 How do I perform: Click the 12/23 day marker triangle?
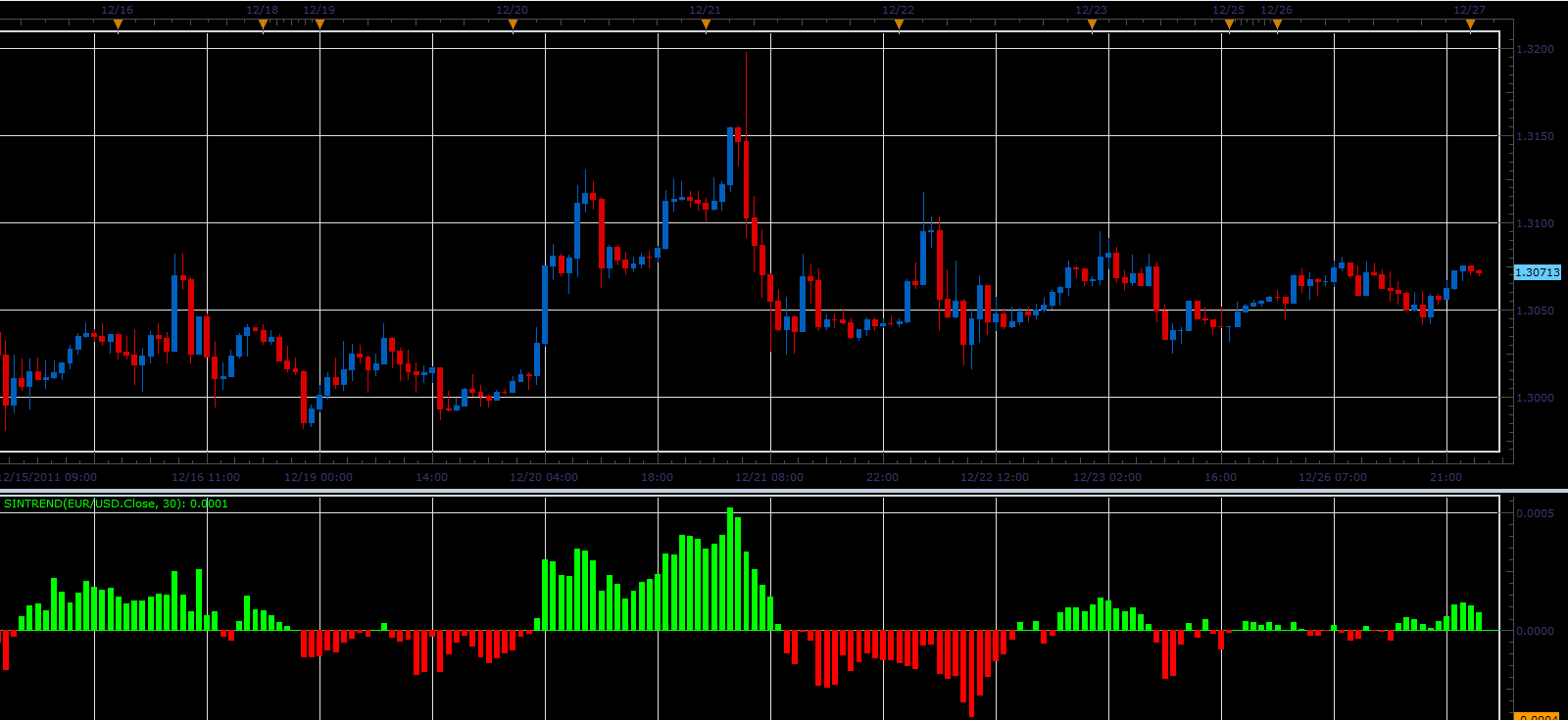1092,25
